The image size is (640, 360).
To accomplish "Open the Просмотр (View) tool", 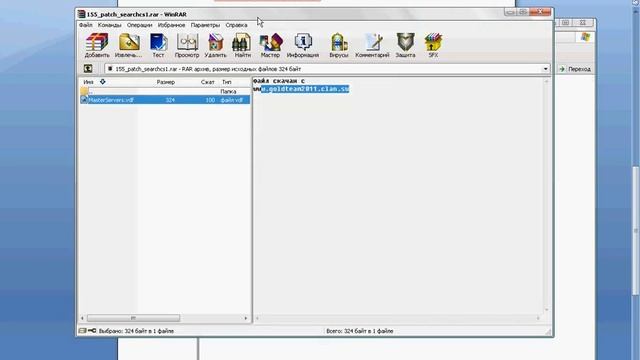I will click(x=187, y=45).
